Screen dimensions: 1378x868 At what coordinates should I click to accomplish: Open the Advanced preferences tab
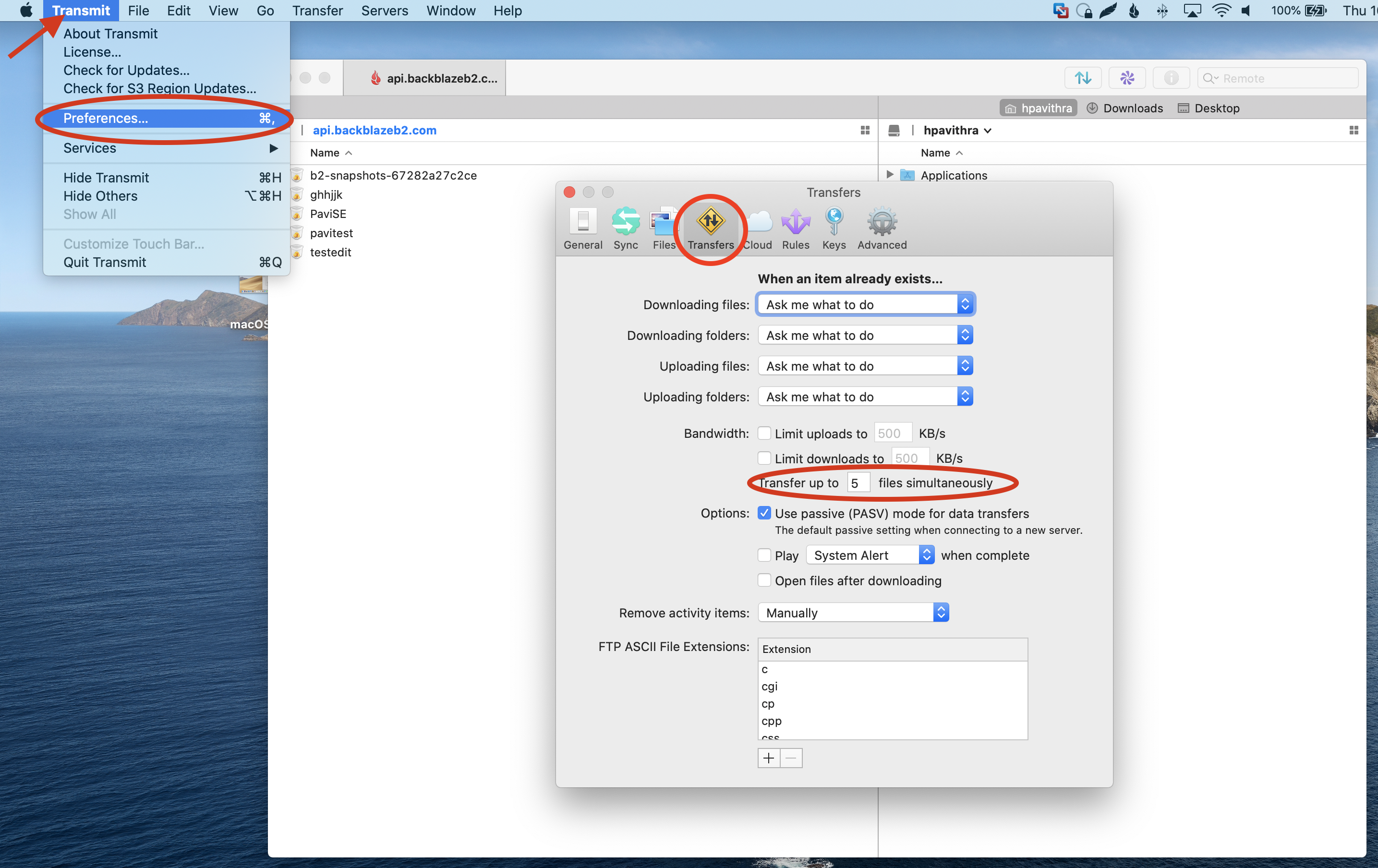coord(881,229)
